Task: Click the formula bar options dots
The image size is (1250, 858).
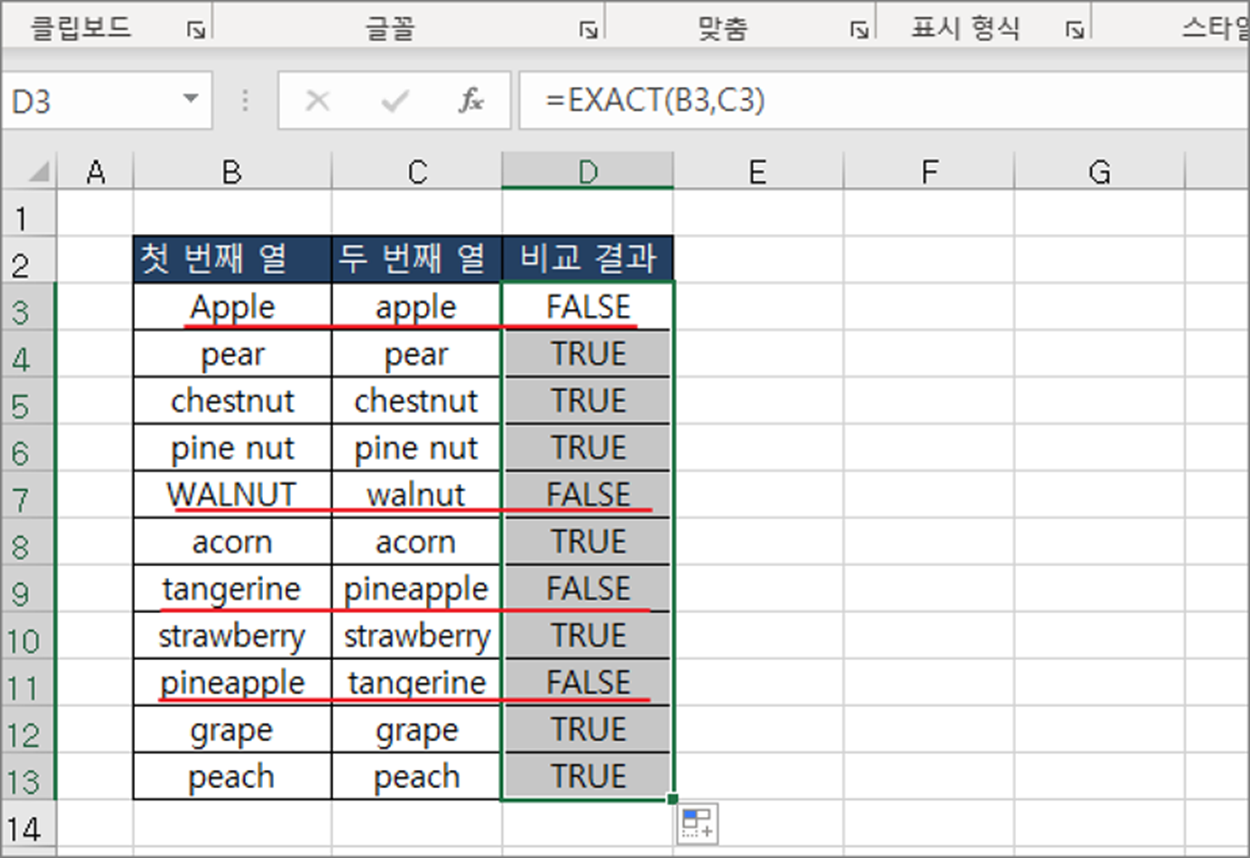Action: (245, 100)
